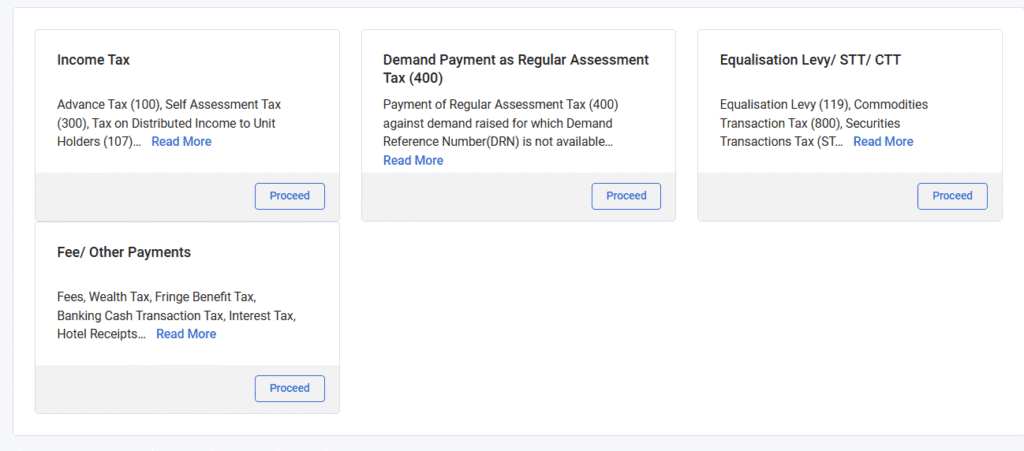Click gray footer bar of Equalisation Levy card
Screen dimensions: 1024x451
(850, 196)
